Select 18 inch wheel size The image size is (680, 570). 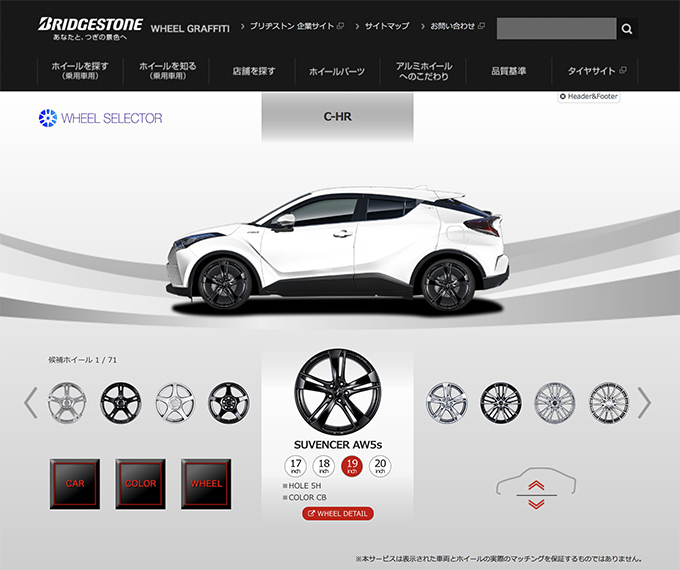tap(324, 466)
